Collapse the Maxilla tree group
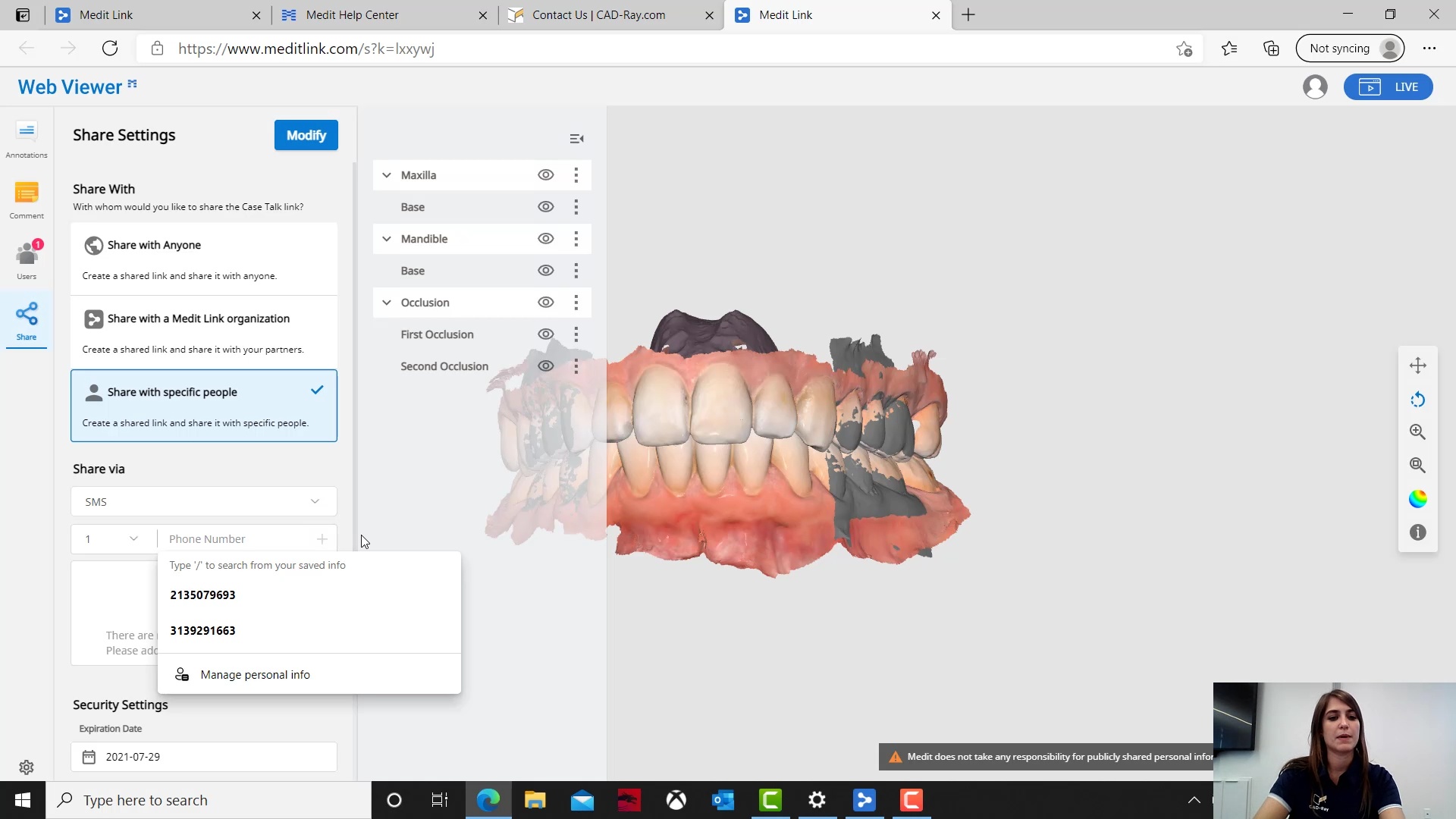Image resolution: width=1456 pixels, height=819 pixels. 387,175
